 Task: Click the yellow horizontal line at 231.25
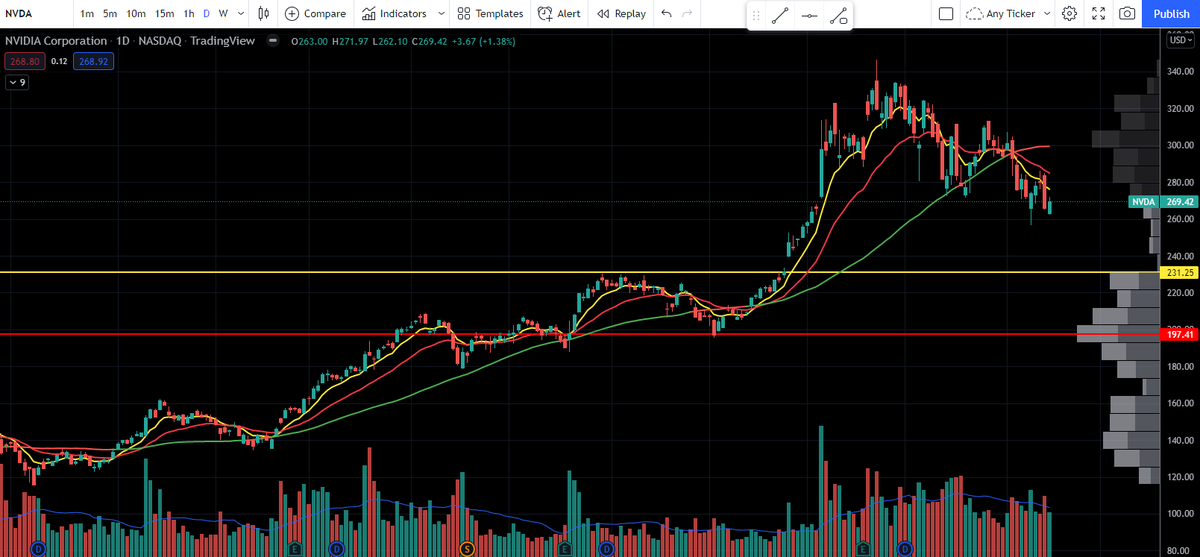click(x=580, y=272)
